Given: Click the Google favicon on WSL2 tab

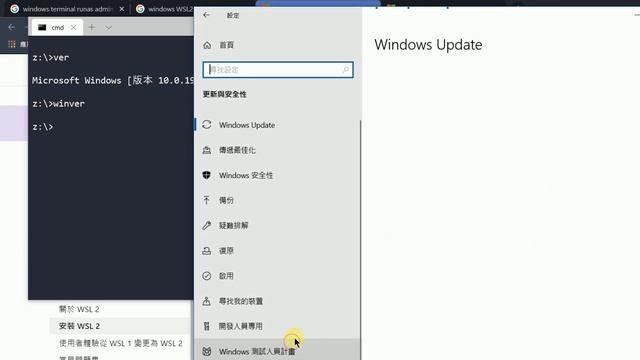Looking at the screenshot, I should click(x=140, y=9).
